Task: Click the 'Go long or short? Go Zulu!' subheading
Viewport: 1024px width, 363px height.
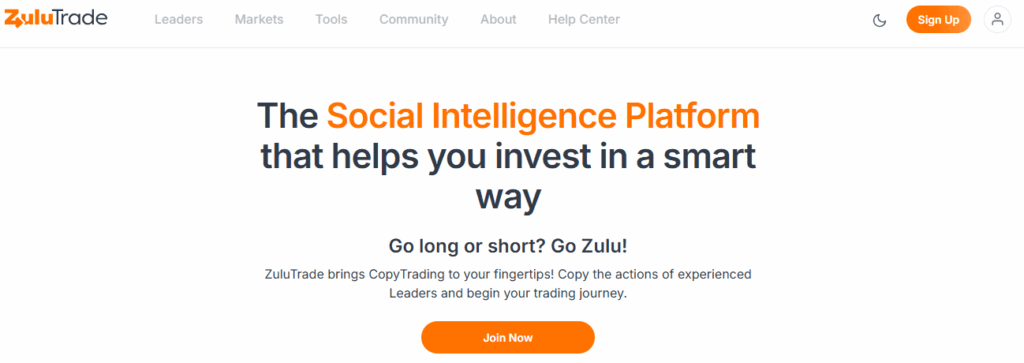Action: pos(508,246)
